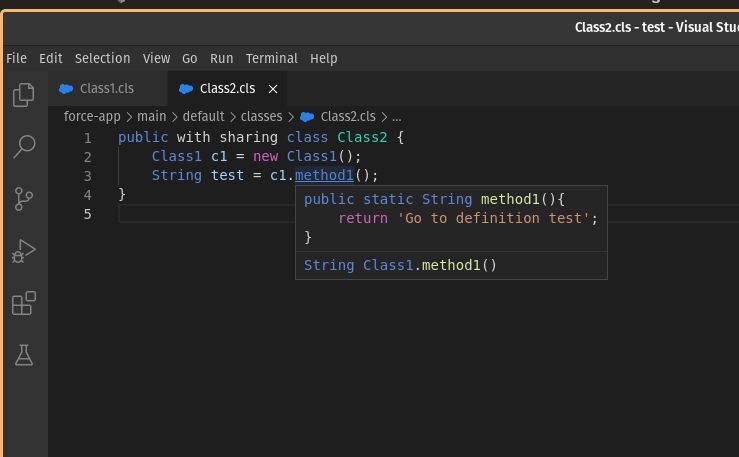Open the Selection menu
Image resolution: width=739 pixels, height=457 pixels.
pyautogui.click(x=102, y=58)
